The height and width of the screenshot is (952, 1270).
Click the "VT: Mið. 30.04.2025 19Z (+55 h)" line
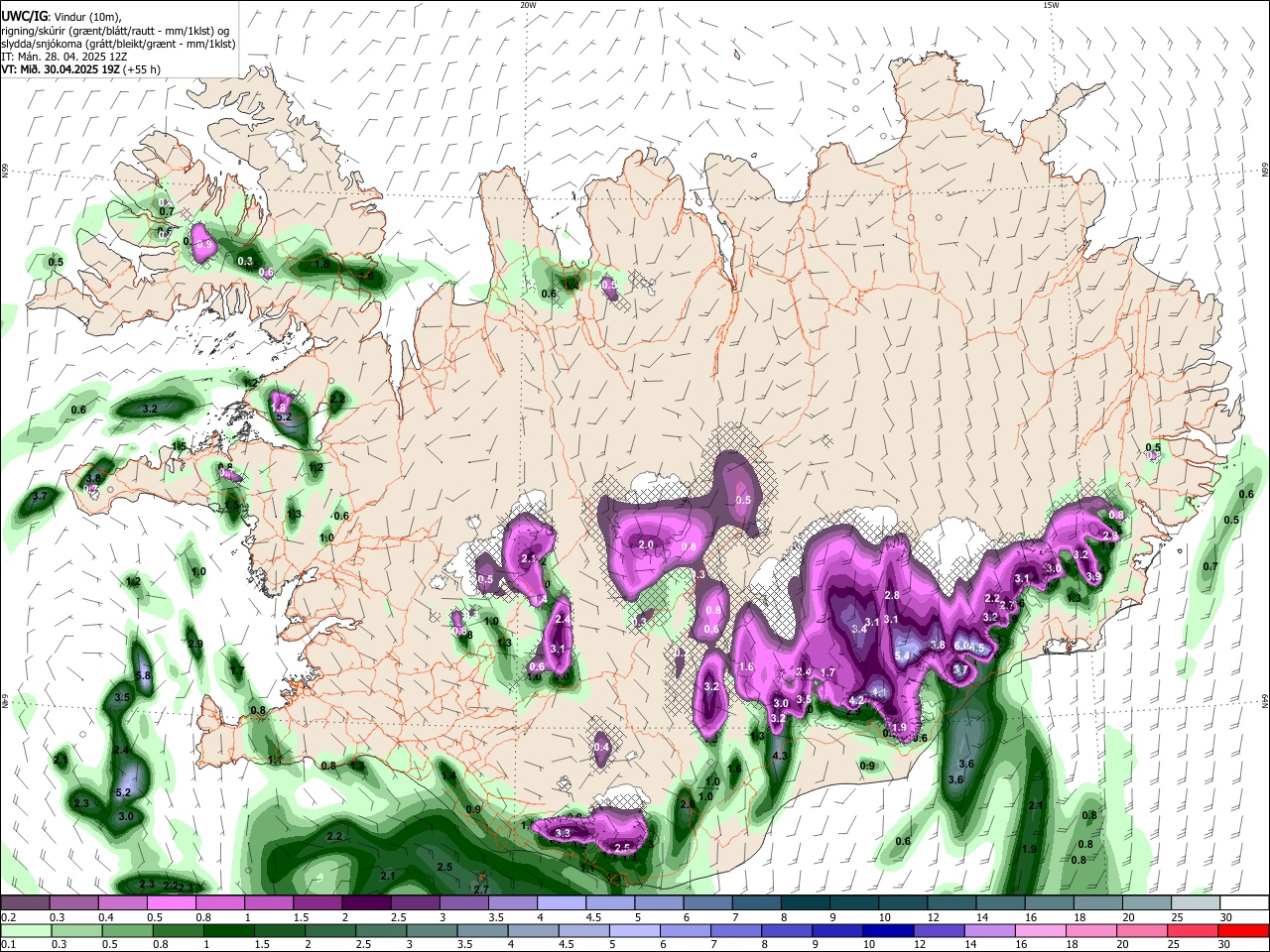point(81,69)
